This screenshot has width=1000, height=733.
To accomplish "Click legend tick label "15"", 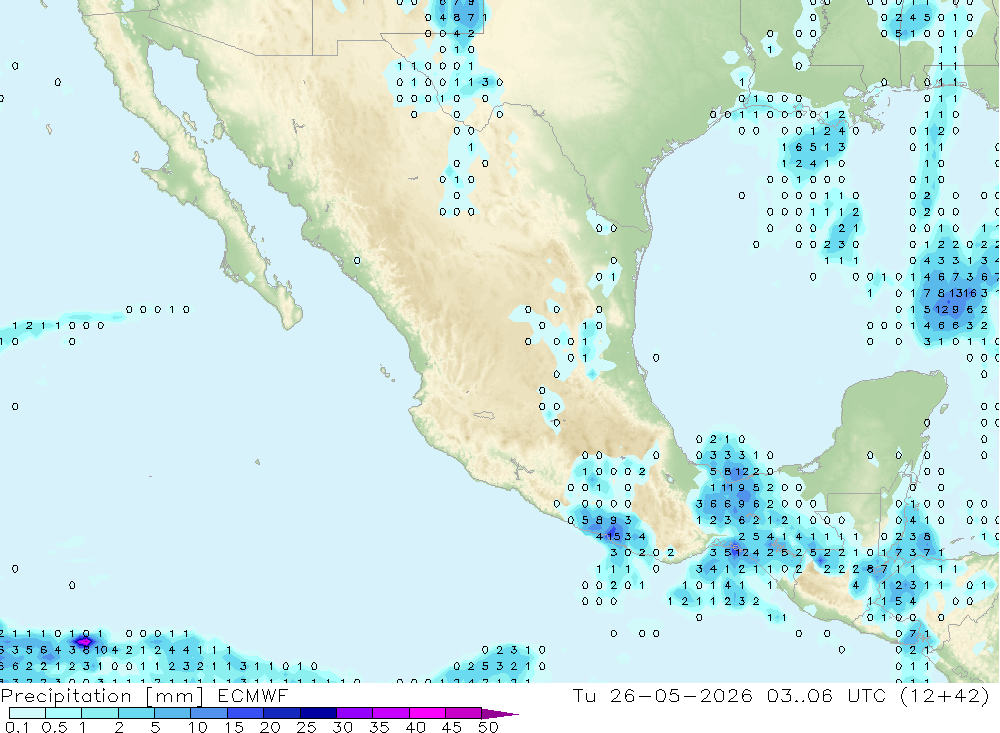I will 234,727.
